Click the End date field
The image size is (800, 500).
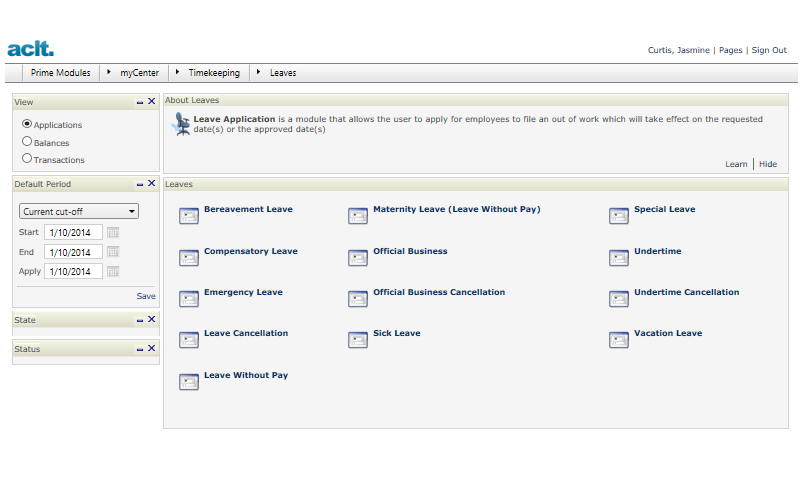[x=73, y=252]
